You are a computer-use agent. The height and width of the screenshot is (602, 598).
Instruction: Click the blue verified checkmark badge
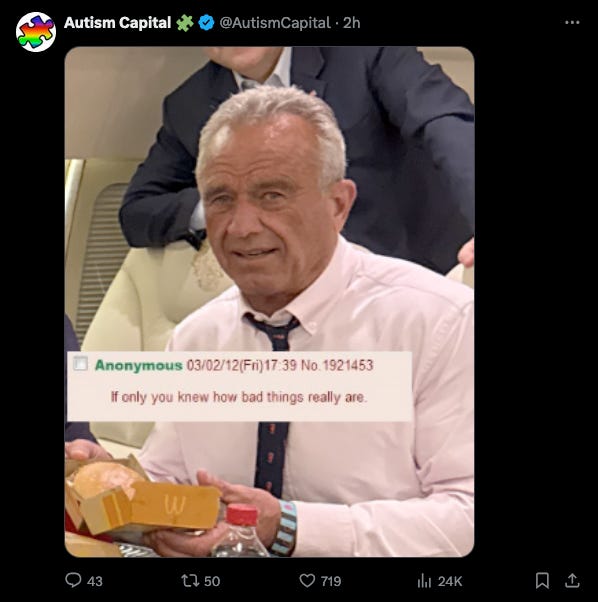[x=206, y=23]
